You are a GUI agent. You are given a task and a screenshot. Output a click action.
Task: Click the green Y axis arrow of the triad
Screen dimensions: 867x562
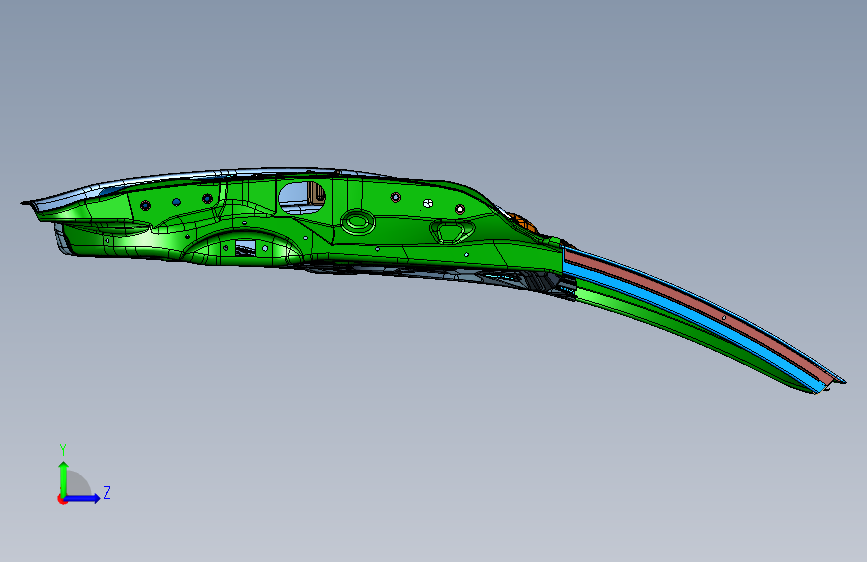click(63, 479)
